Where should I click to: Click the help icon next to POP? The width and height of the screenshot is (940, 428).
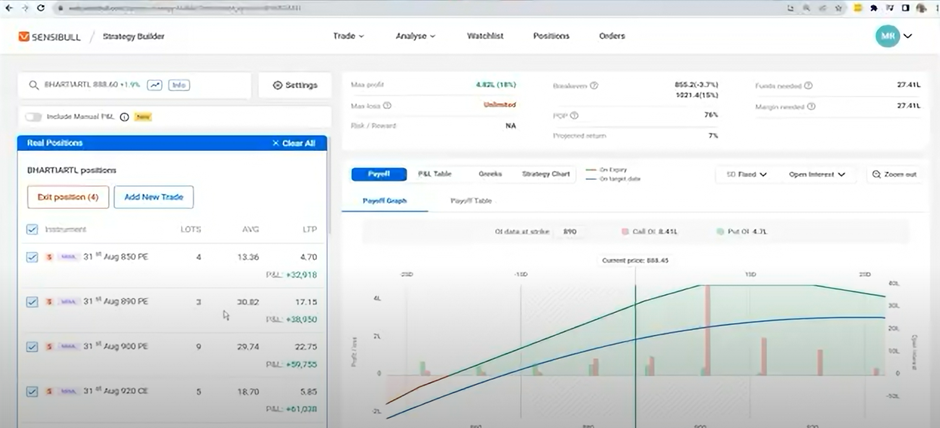pyautogui.click(x=574, y=115)
